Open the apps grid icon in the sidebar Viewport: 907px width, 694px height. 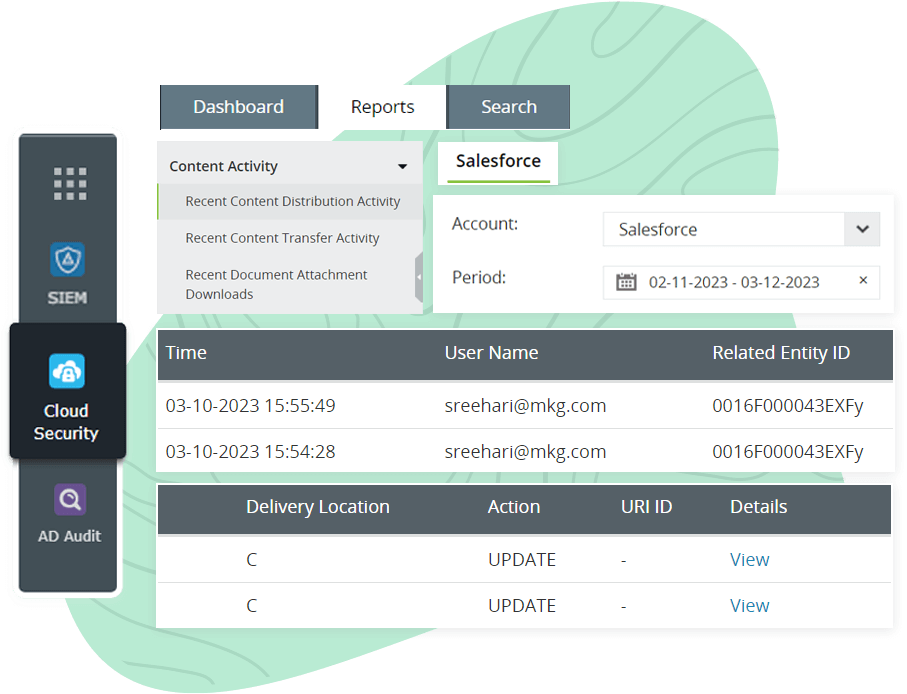pyautogui.click(x=69, y=181)
